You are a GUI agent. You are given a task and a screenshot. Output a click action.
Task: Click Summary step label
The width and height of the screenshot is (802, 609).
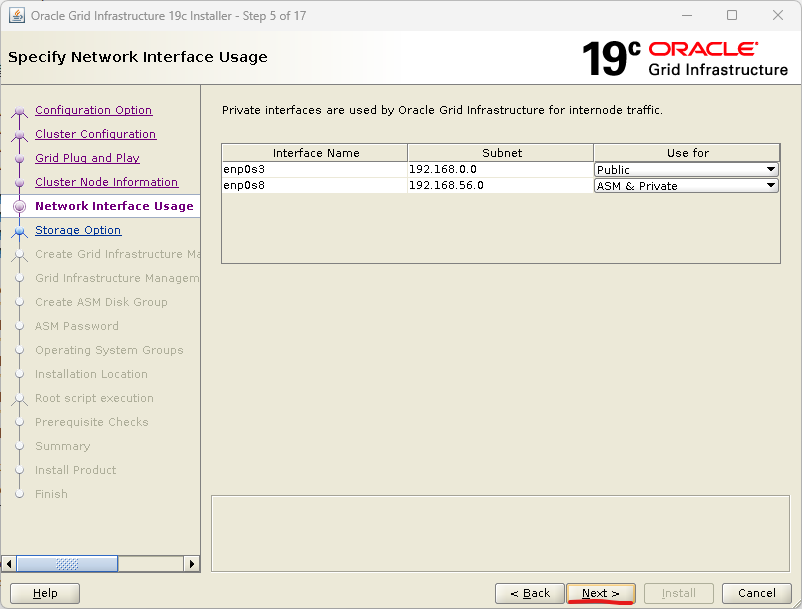point(62,446)
